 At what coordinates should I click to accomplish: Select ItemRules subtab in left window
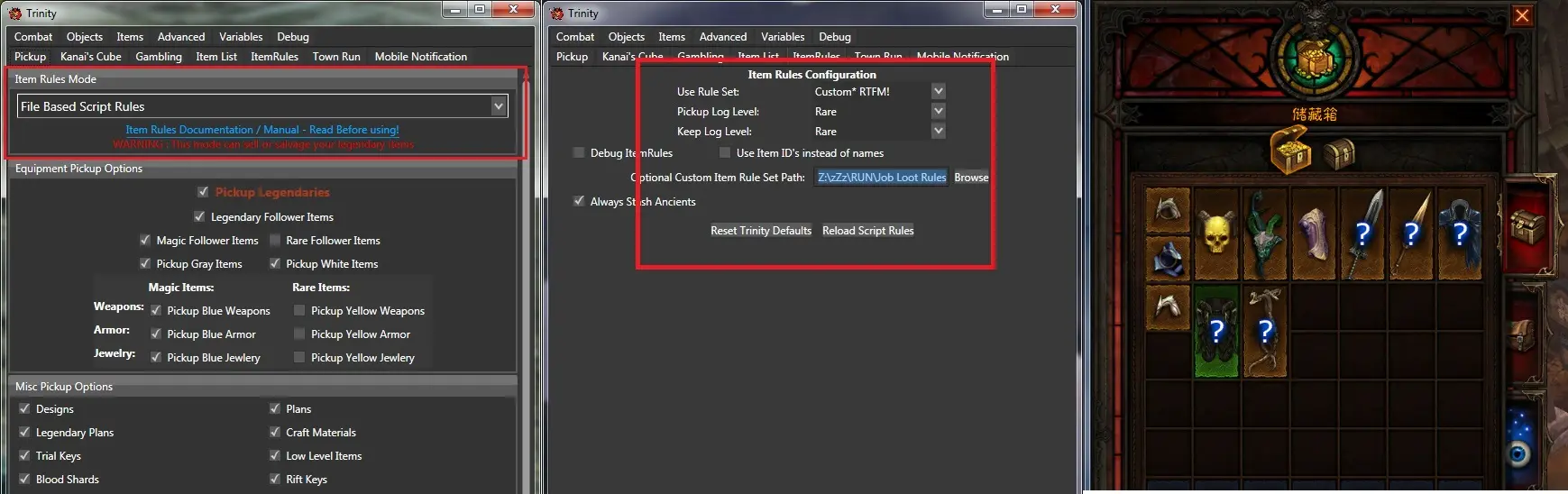(274, 56)
